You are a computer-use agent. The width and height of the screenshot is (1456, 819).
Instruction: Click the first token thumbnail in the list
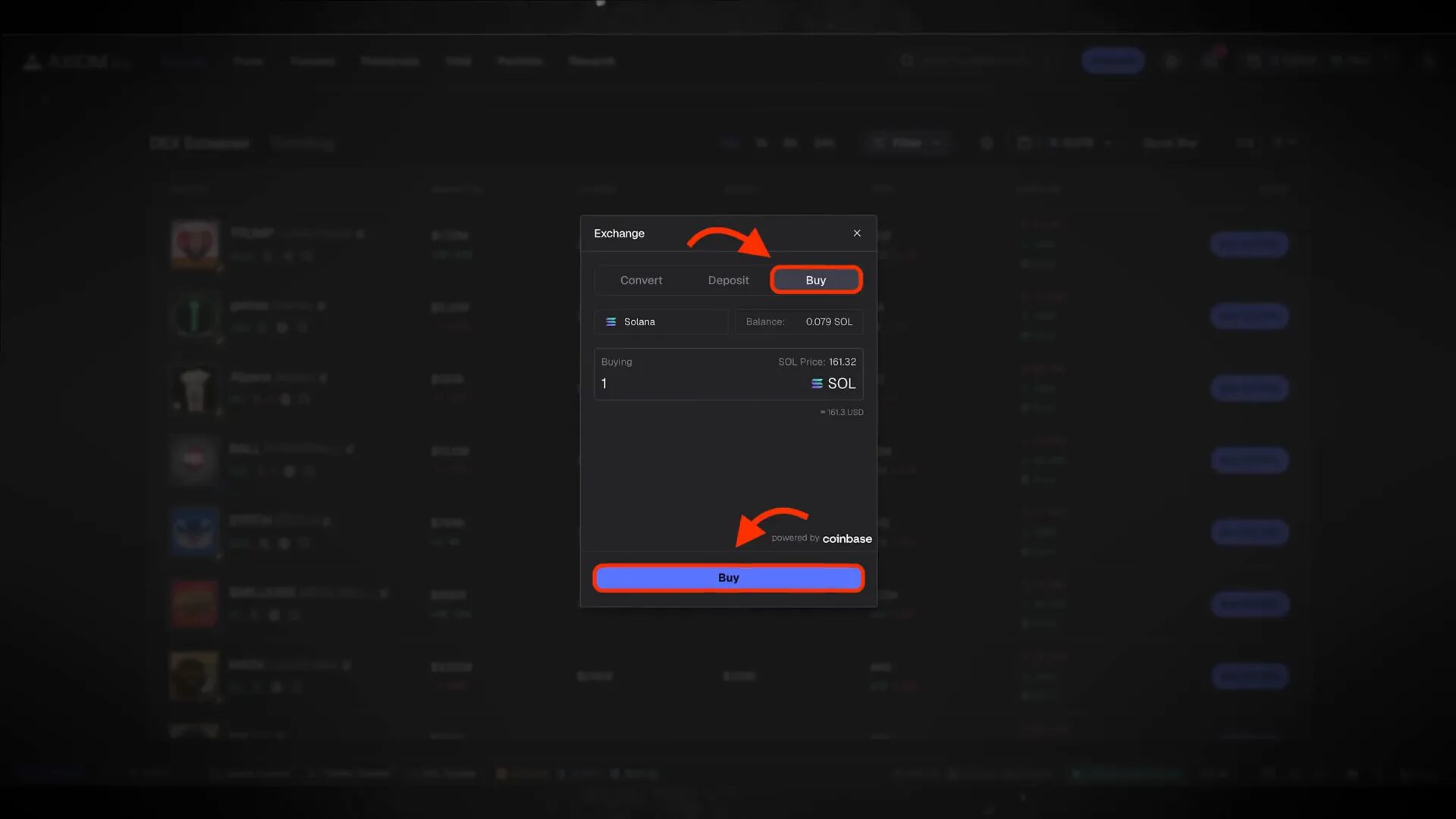(x=194, y=244)
